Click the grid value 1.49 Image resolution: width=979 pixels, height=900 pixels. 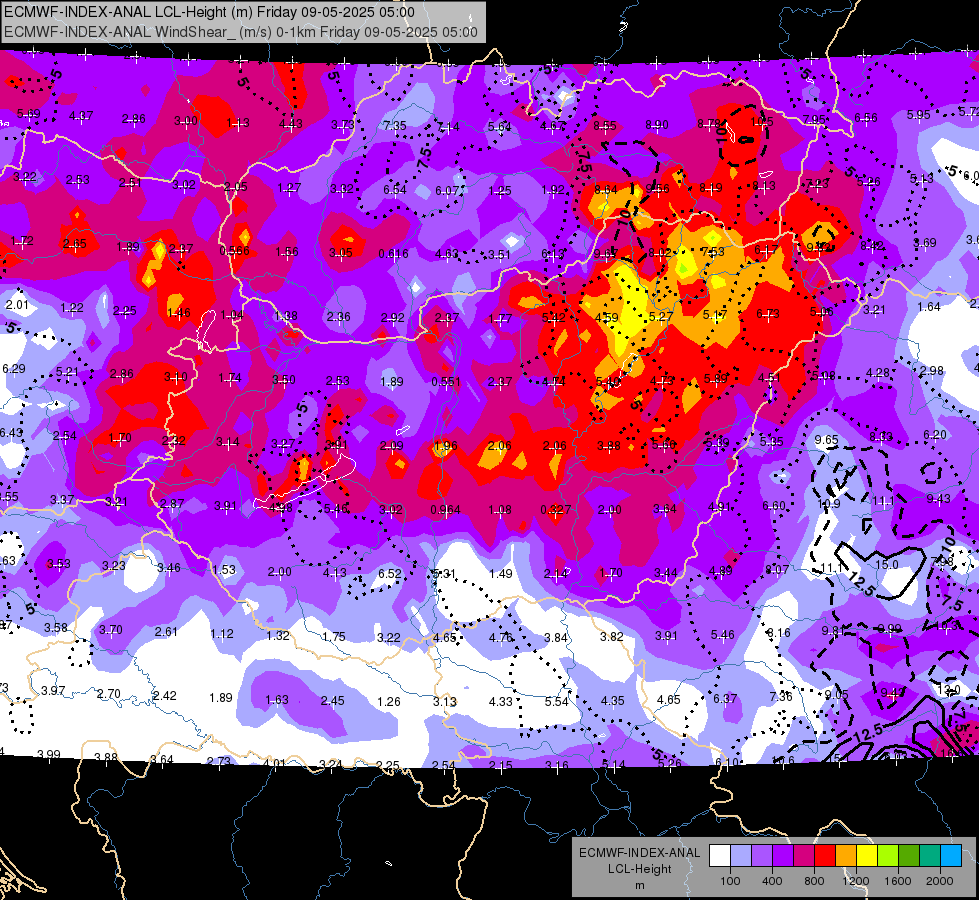coord(501,573)
